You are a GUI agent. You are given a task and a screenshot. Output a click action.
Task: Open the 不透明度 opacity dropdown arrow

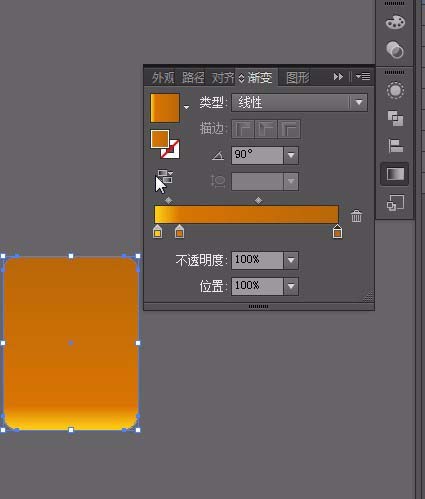tap(291, 260)
